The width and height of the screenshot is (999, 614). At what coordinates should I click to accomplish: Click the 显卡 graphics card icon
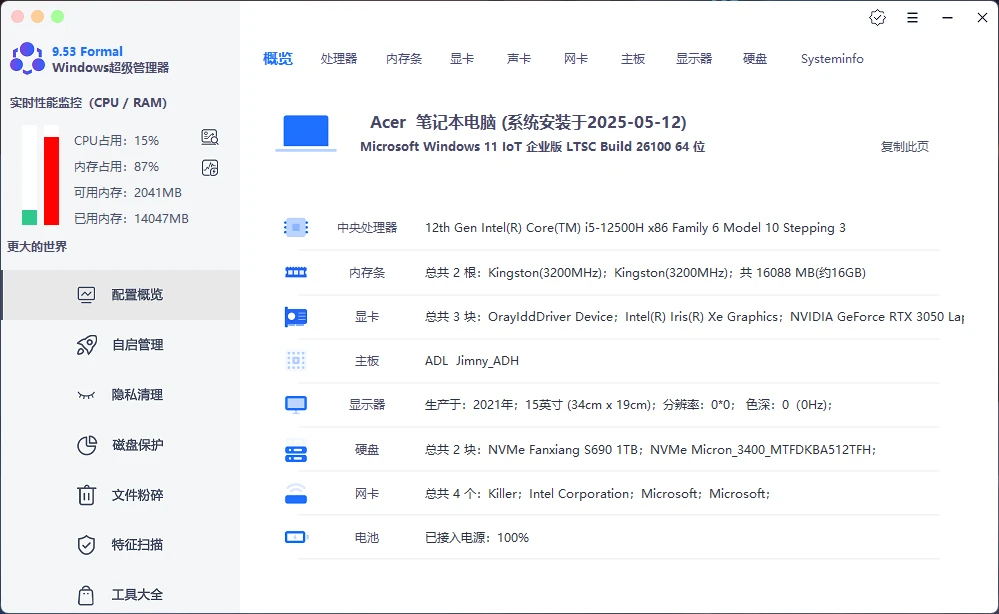point(296,317)
